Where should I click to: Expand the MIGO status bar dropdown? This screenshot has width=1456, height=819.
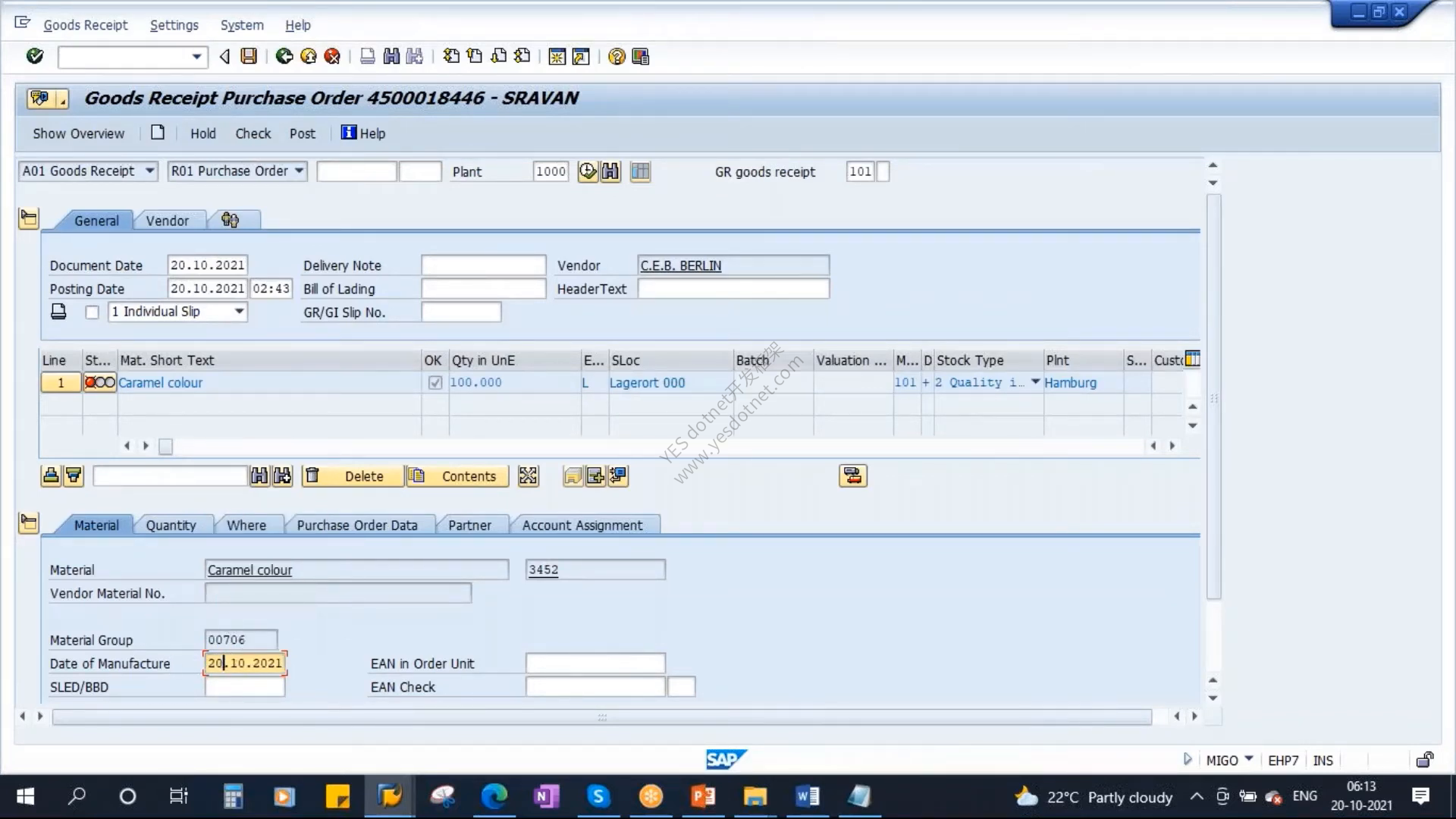(x=1249, y=759)
